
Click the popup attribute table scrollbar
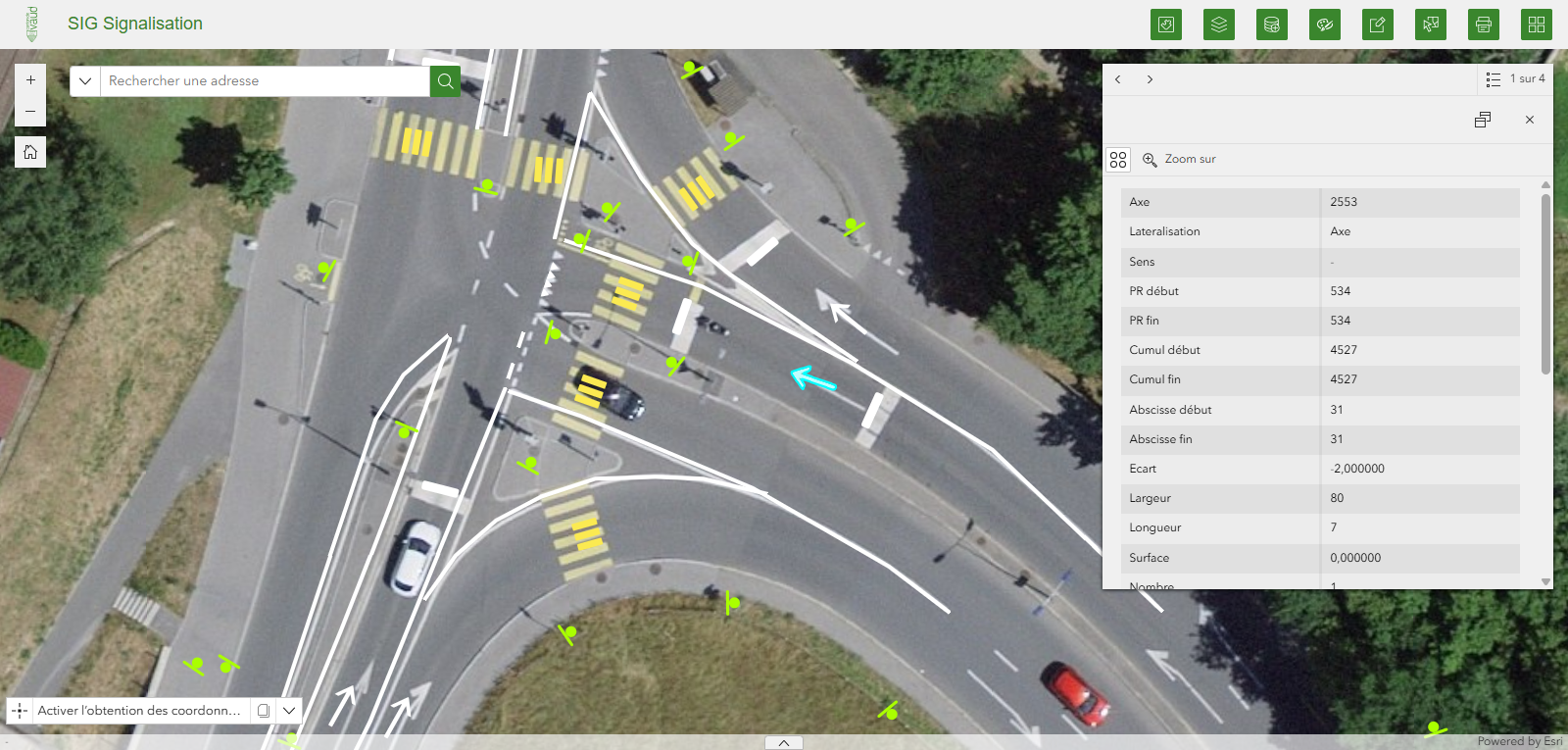pyautogui.click(x=1545, y=284)
